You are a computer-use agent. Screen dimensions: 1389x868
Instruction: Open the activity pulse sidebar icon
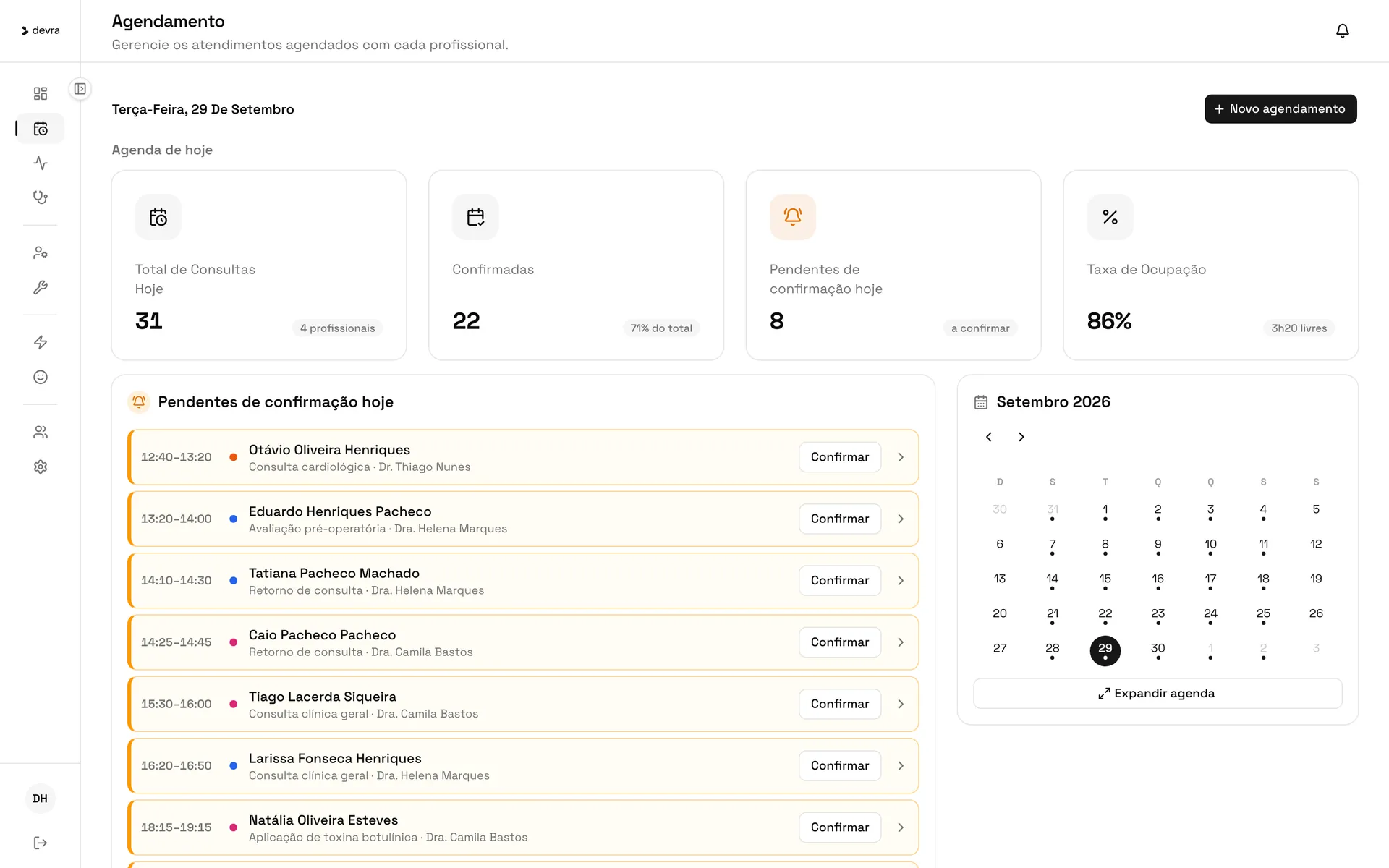point(41,163)
